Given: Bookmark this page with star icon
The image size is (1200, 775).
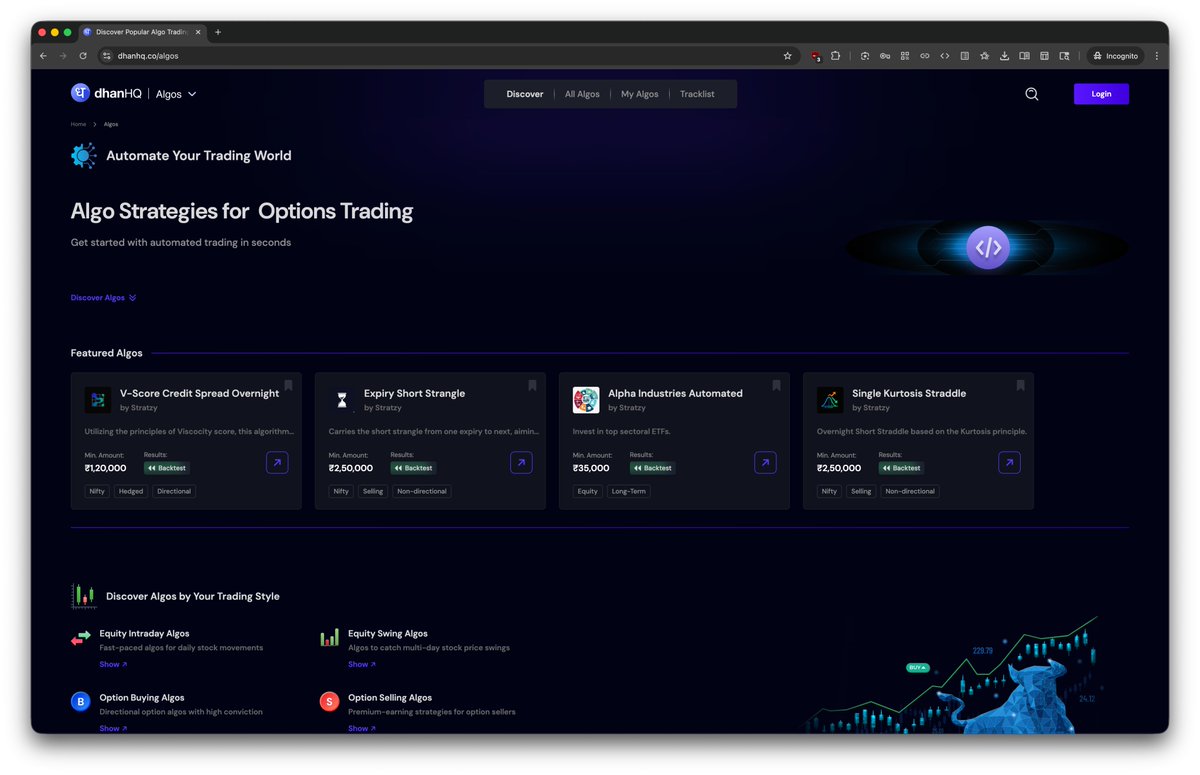Looking at the screenshot, I should tap(787, 56).
